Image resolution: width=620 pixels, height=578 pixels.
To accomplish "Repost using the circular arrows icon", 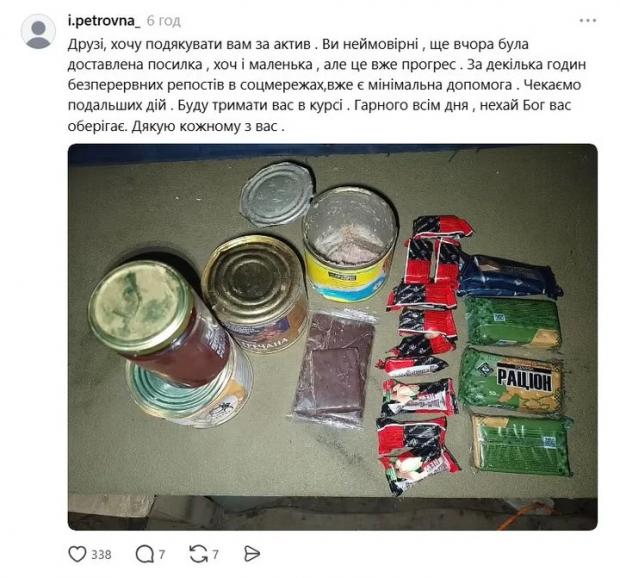I will click(x=198, y=554).
